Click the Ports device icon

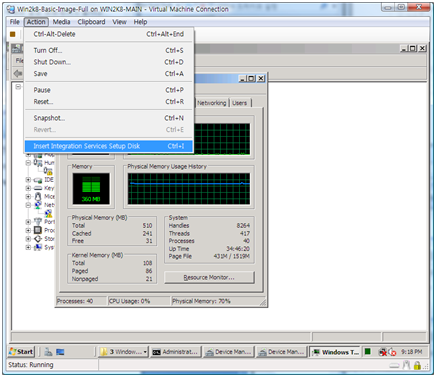tap(38, 222)
